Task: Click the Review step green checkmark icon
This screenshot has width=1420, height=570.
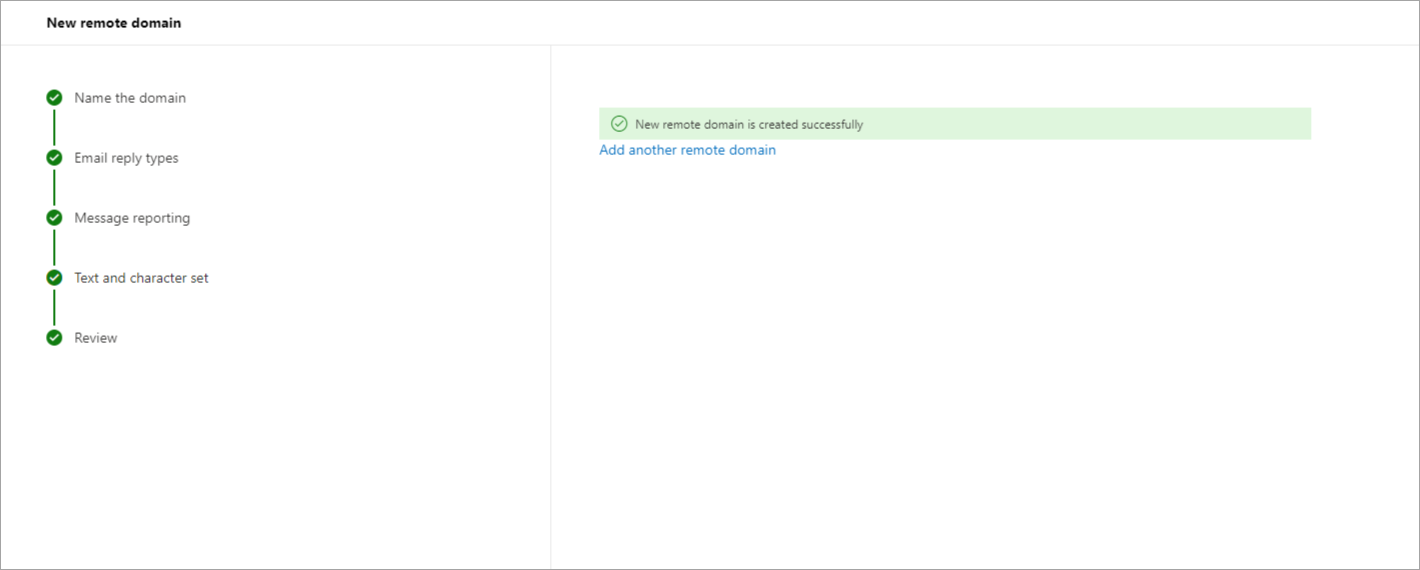Action: tap(54, 338)
